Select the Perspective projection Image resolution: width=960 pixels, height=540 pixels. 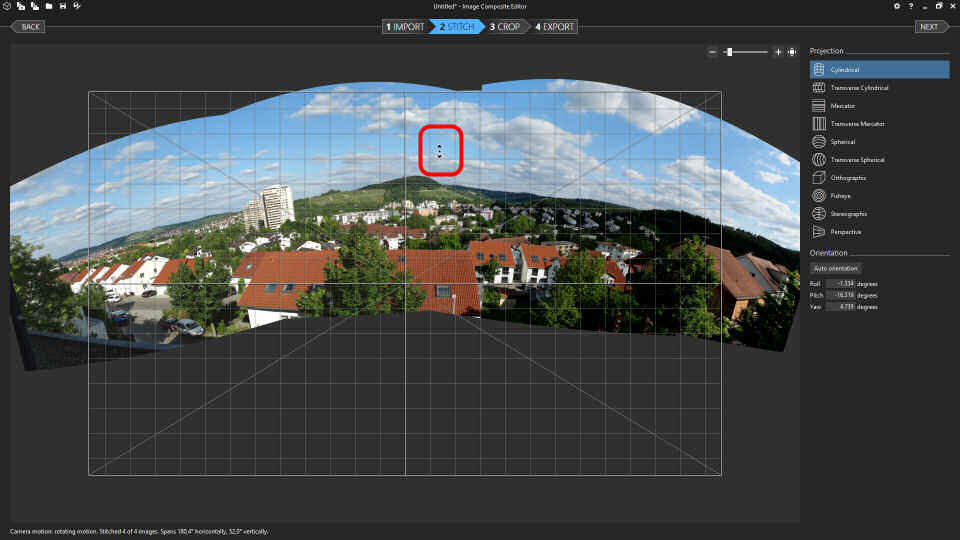click(x=845, y=232)
